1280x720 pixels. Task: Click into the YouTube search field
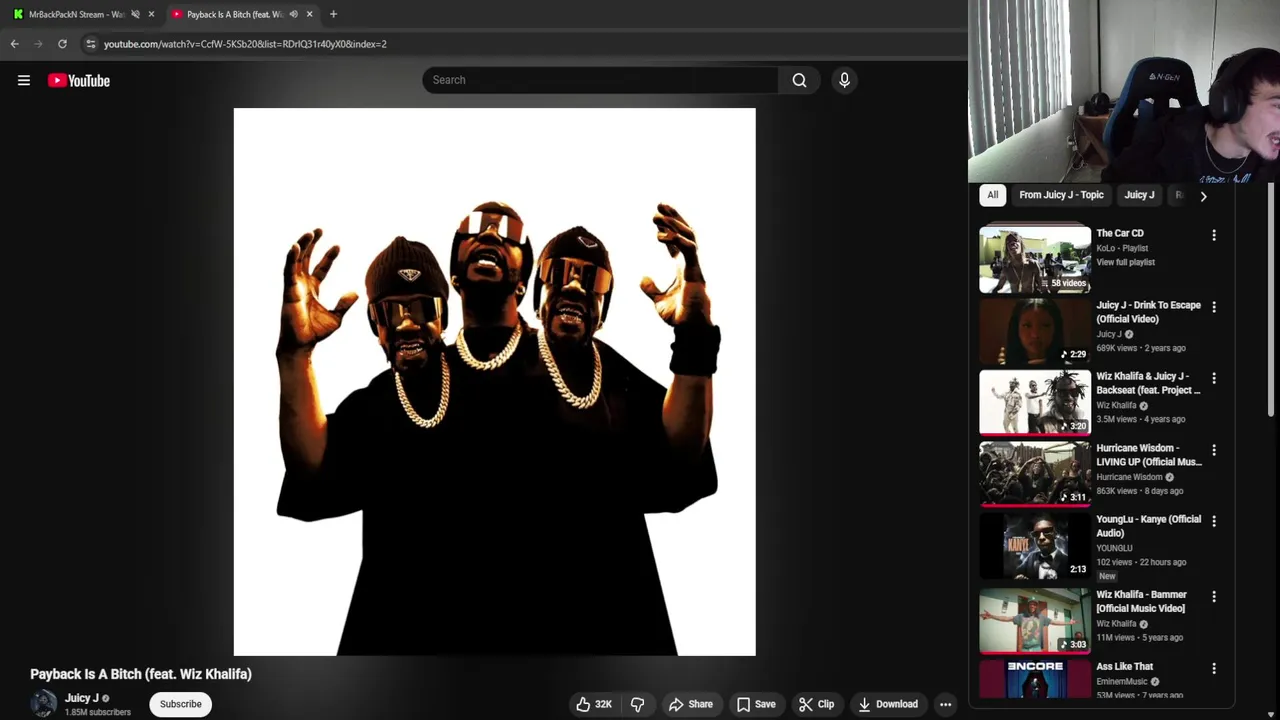pos(600,80)
